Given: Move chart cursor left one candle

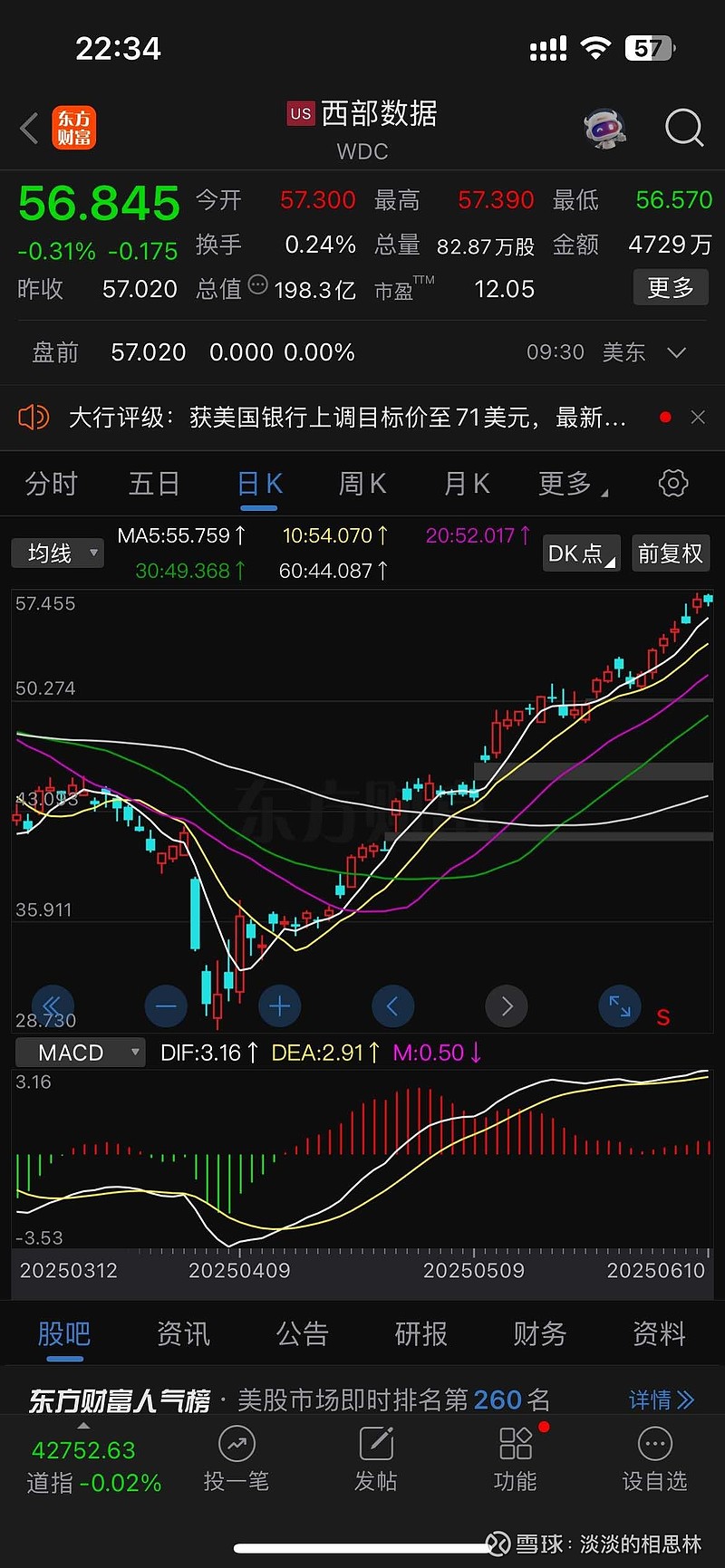Looking at the screenshot, I should [392, 1005].
